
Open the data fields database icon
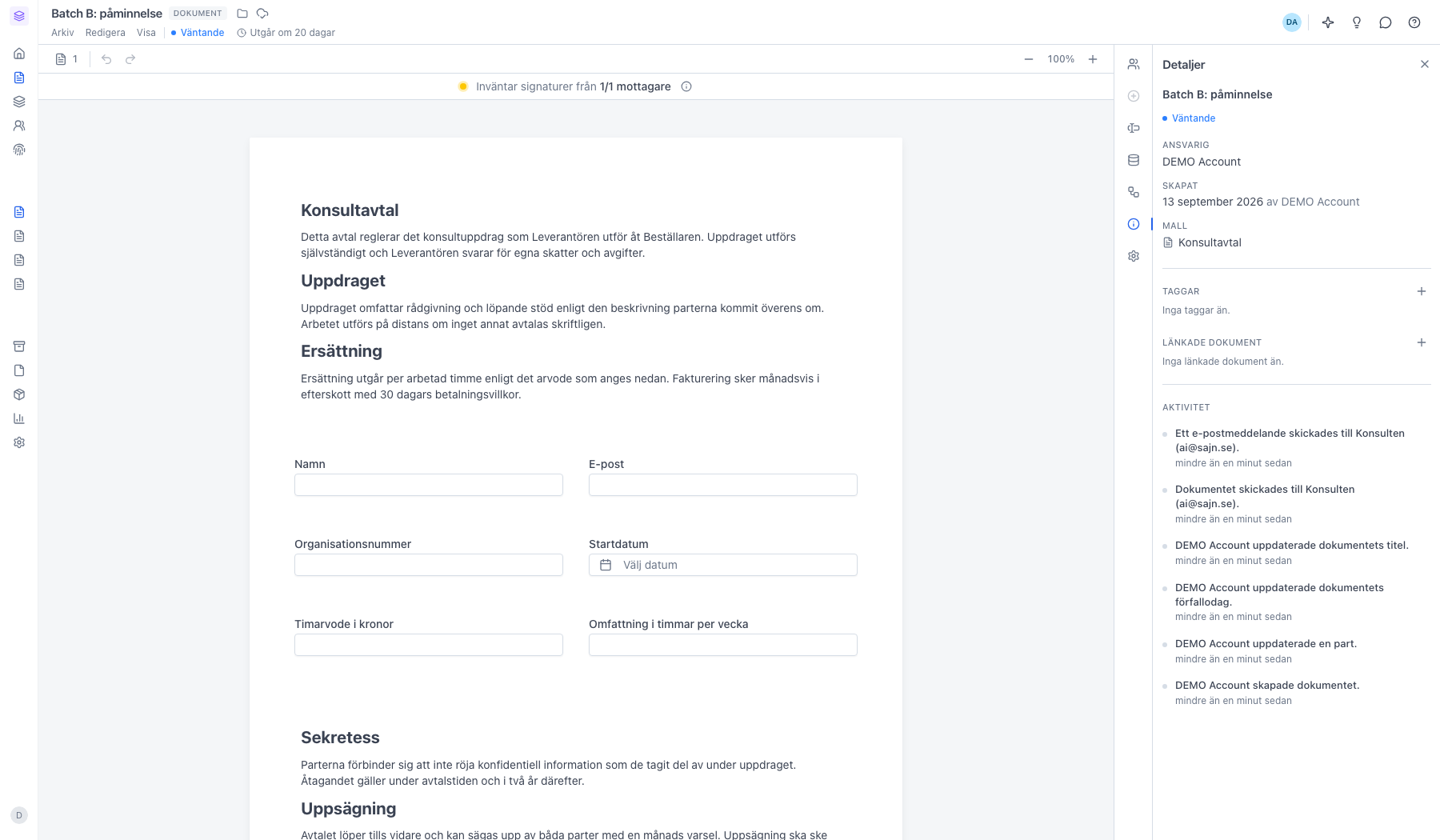(x=1134, y=160)
